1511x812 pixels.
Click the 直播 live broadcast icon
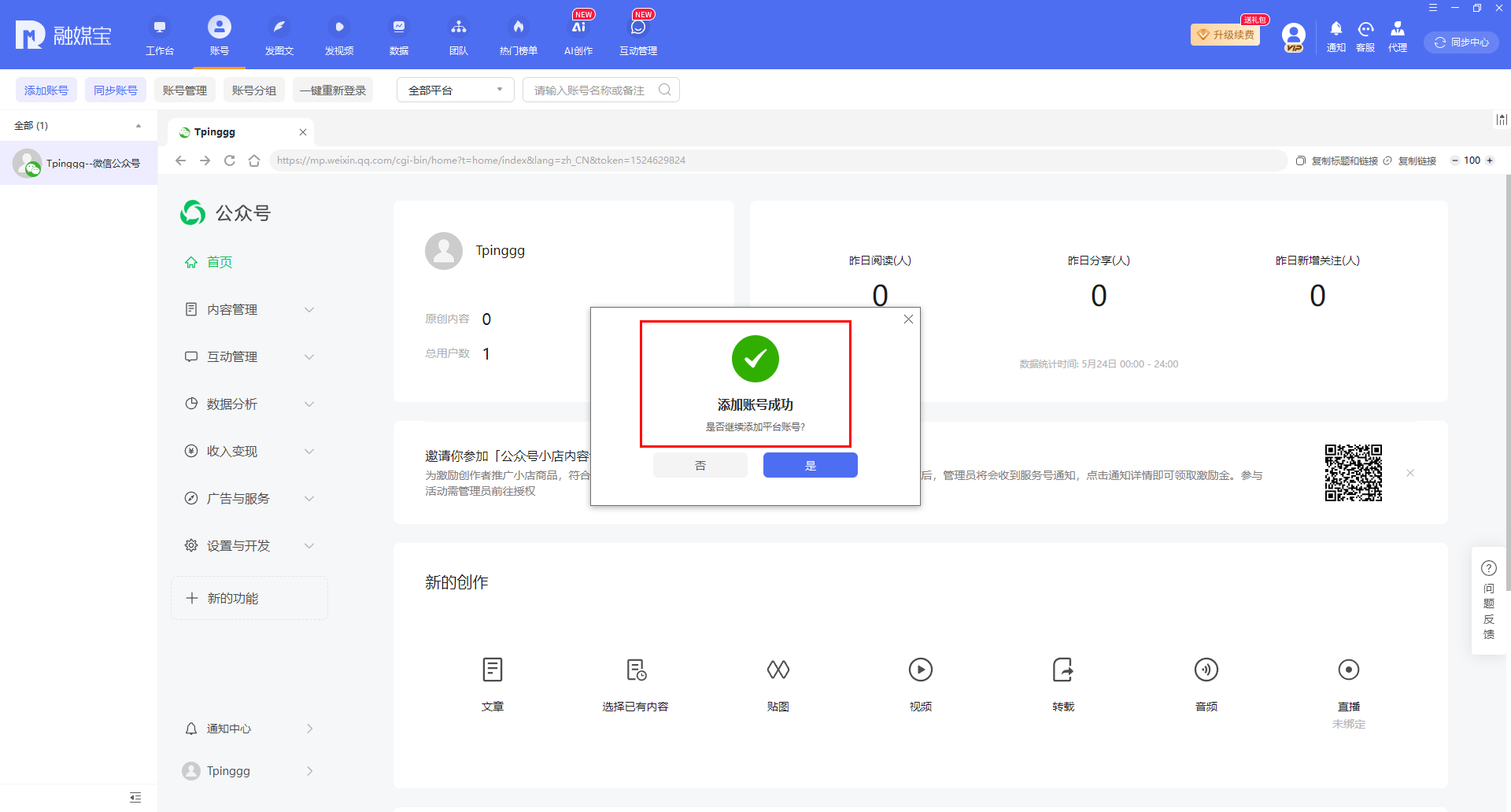(1348, 670)
